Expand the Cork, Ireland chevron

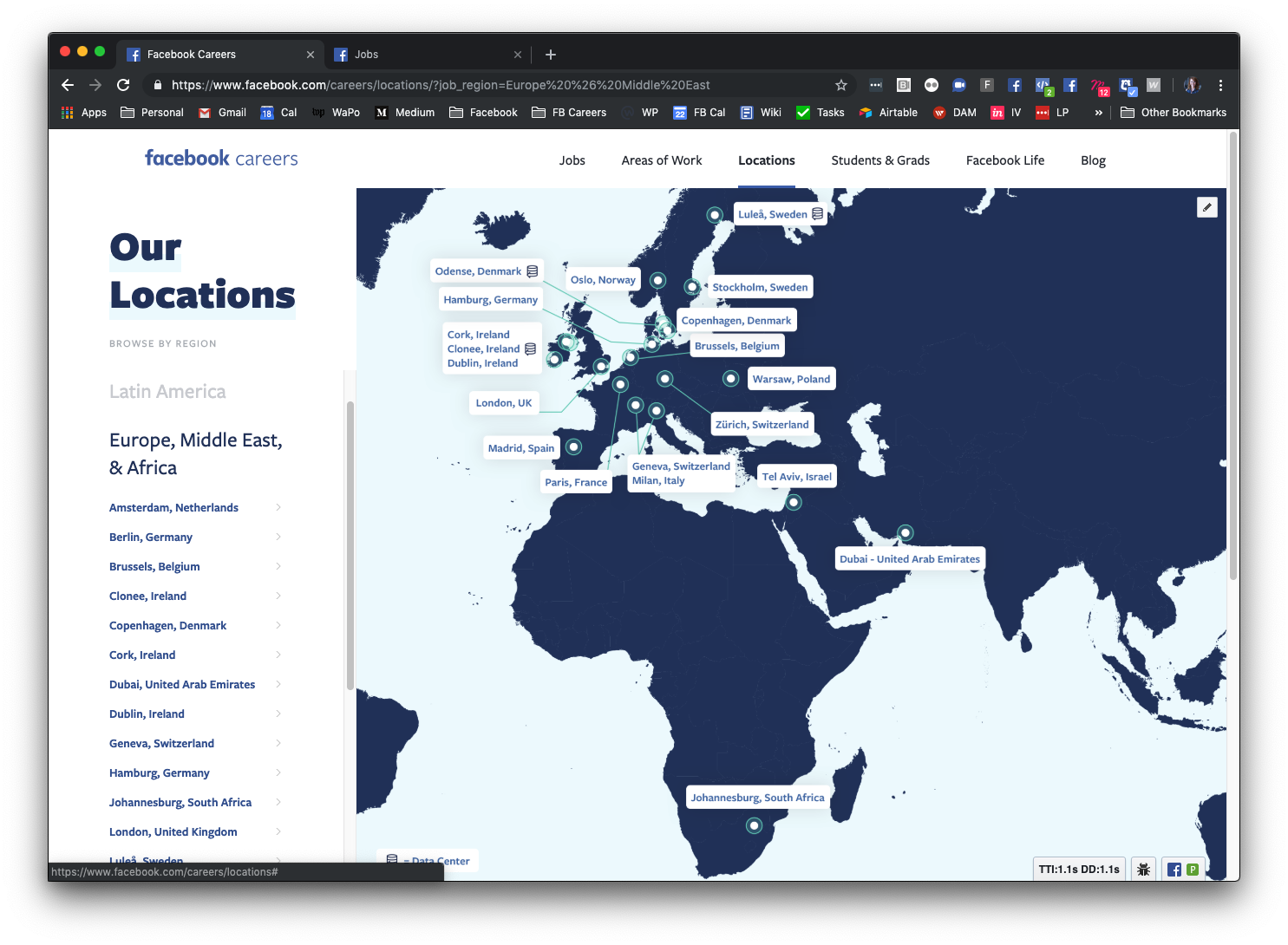point(278,655)
